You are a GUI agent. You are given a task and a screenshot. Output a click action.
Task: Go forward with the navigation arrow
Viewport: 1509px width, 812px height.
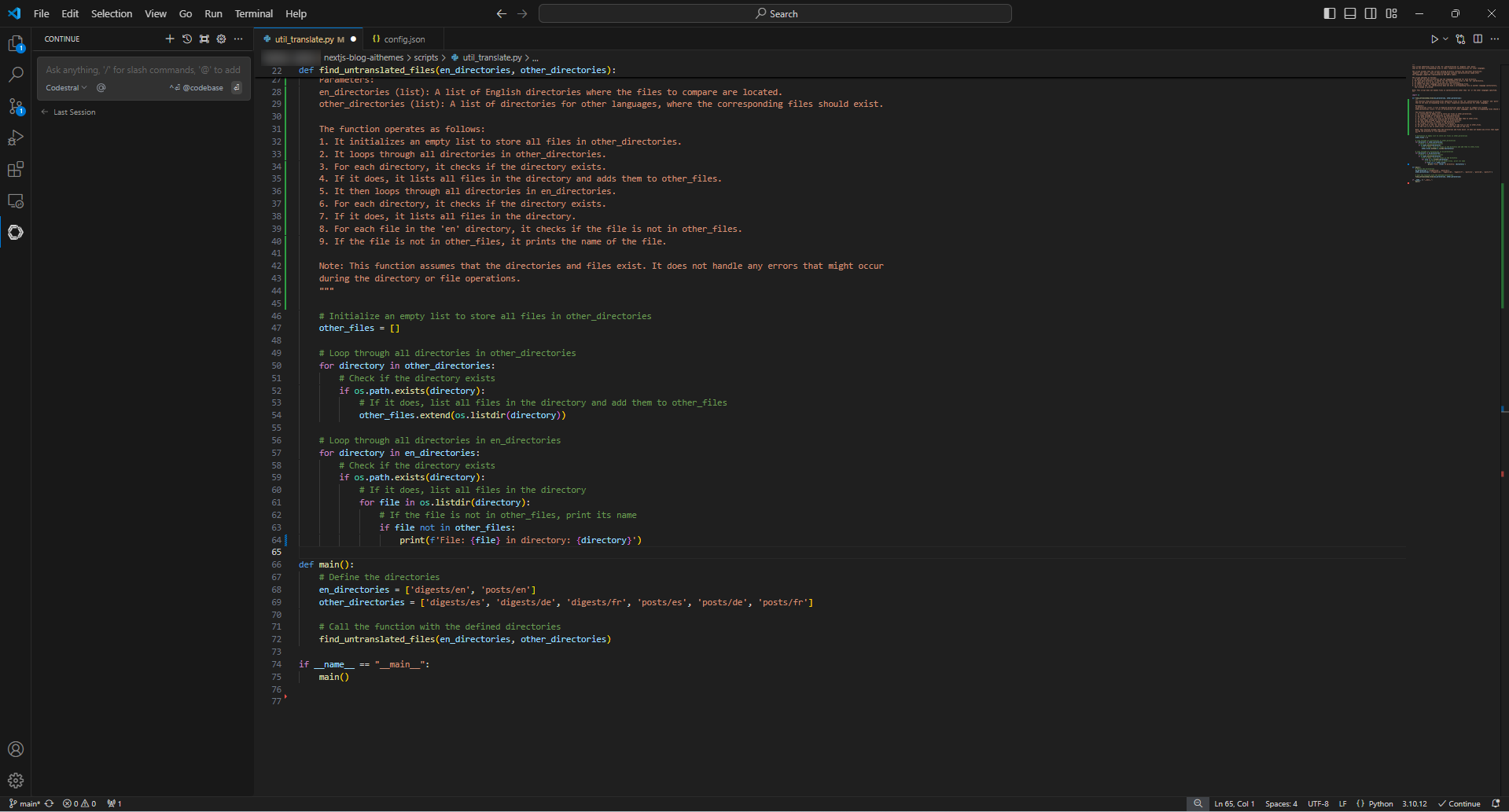522,13
